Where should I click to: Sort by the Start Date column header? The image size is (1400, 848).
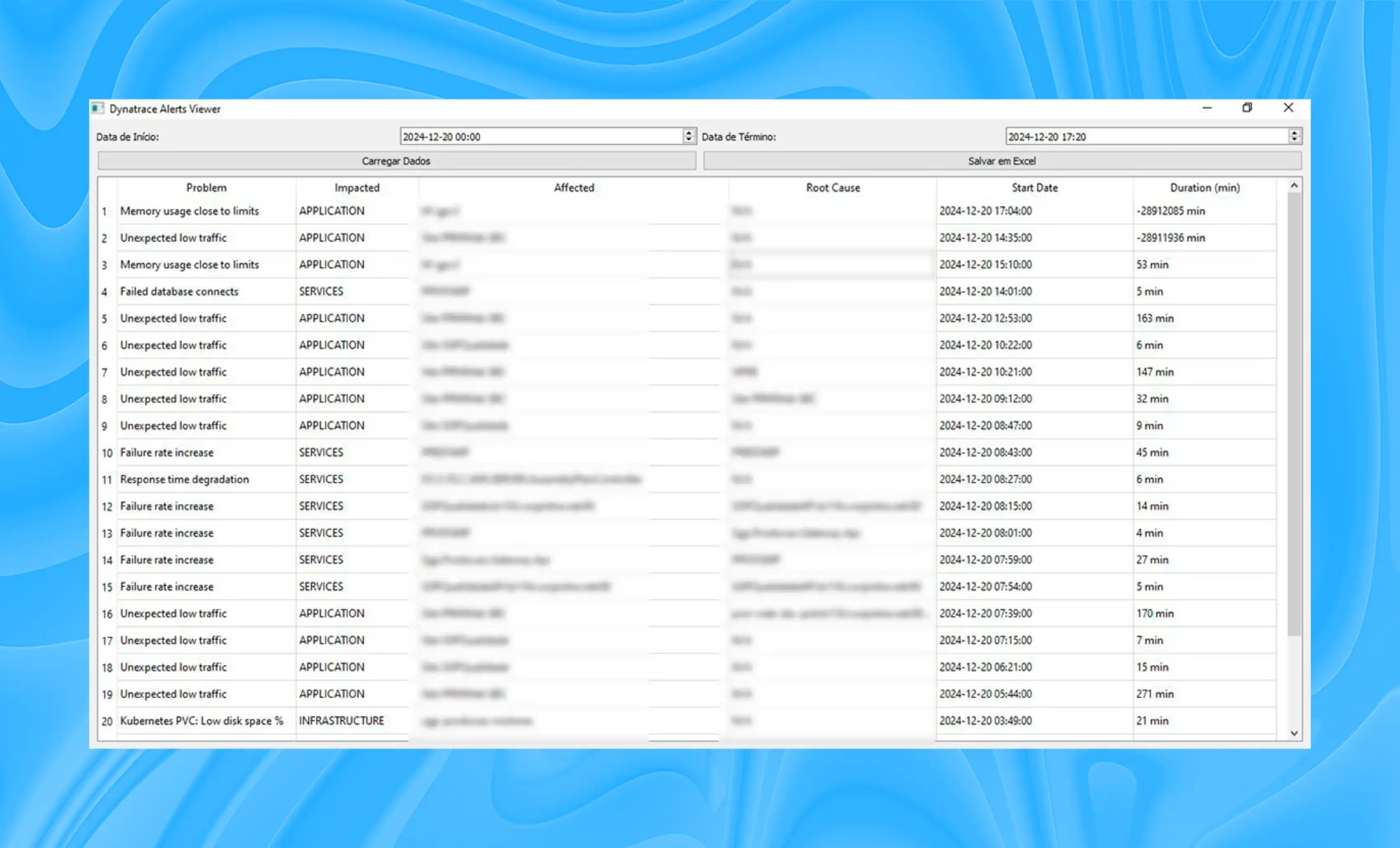click(x=1034, y=188)
